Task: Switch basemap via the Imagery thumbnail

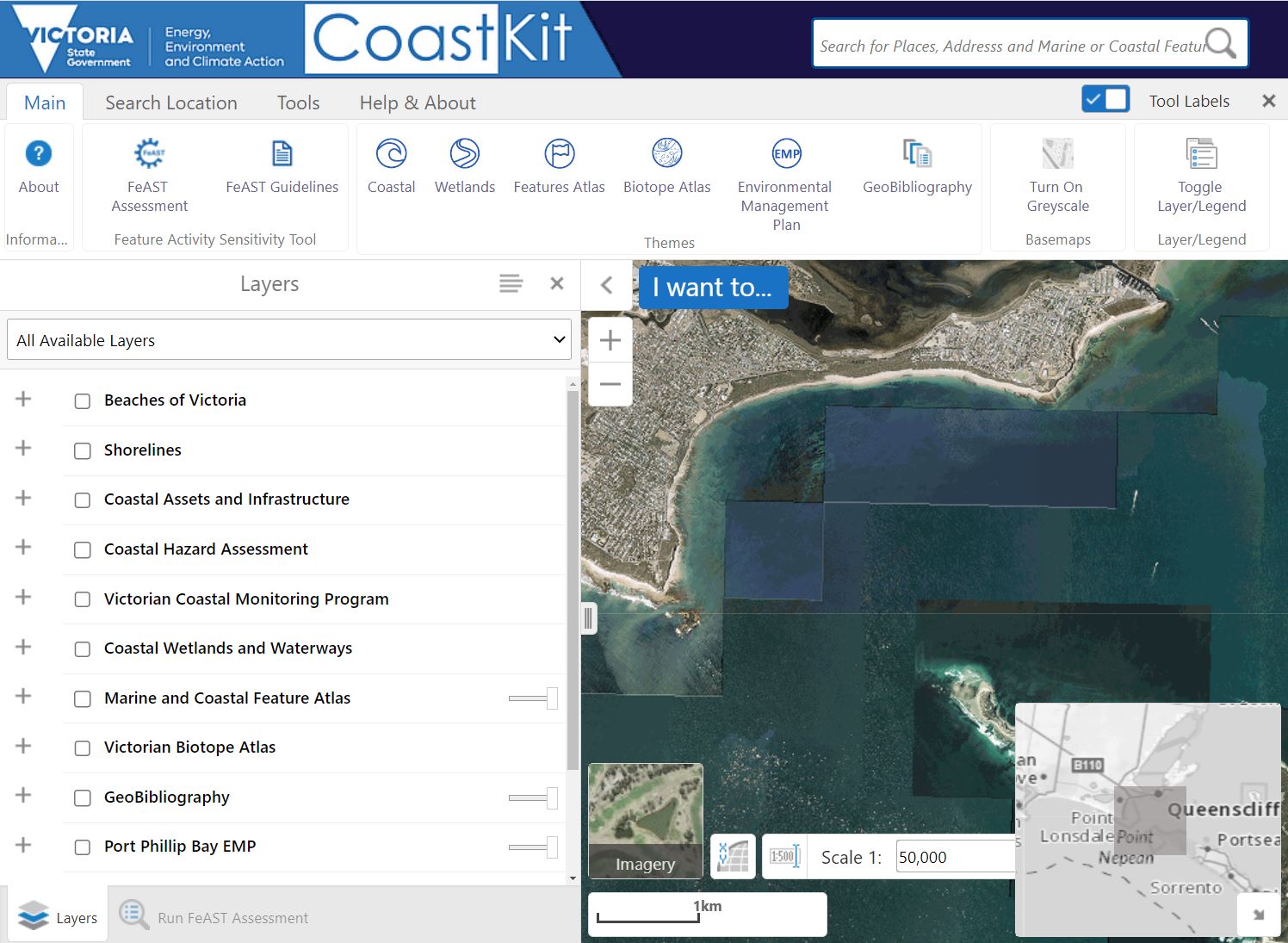Action: (x=646, y=821)
